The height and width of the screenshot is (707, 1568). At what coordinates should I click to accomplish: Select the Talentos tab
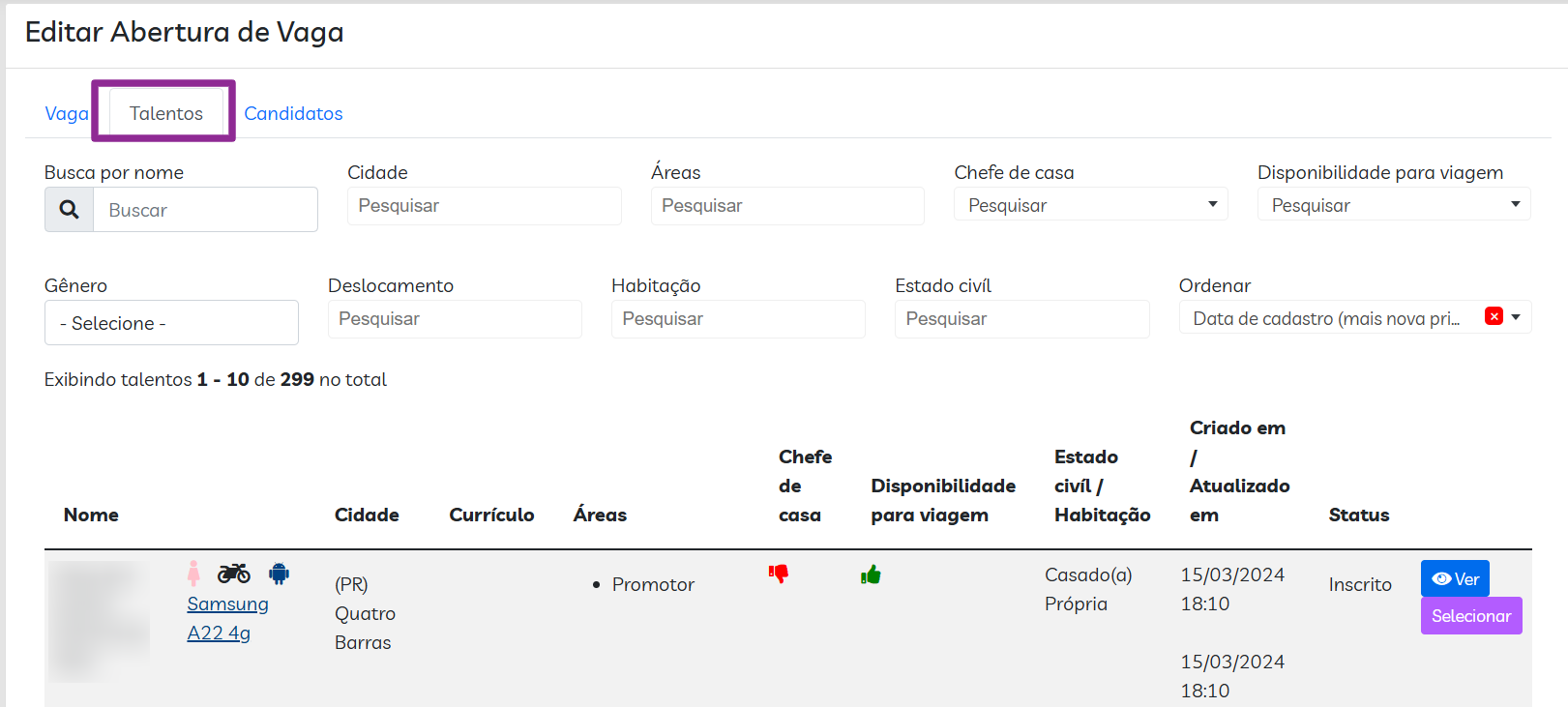coord(166,113)
